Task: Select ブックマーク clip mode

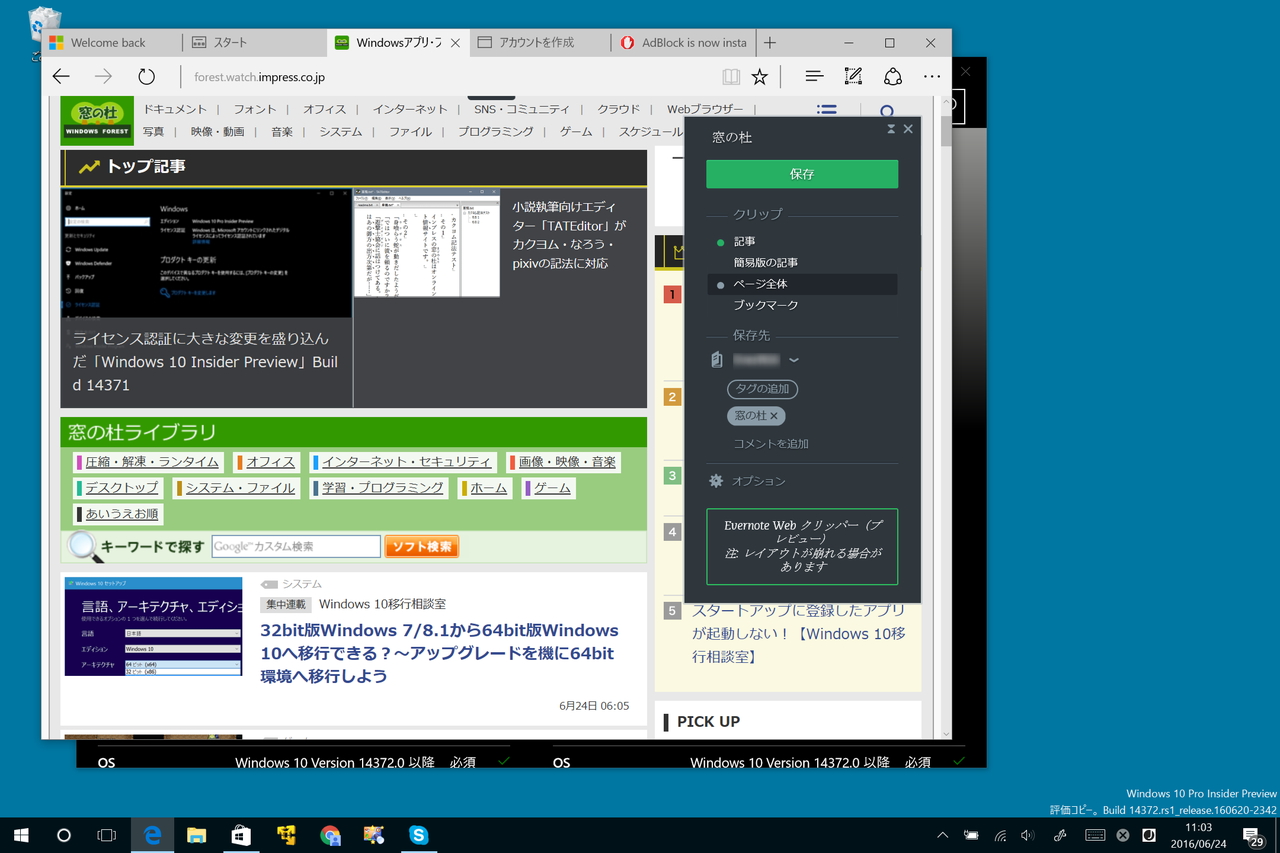Action: (765, 305)
